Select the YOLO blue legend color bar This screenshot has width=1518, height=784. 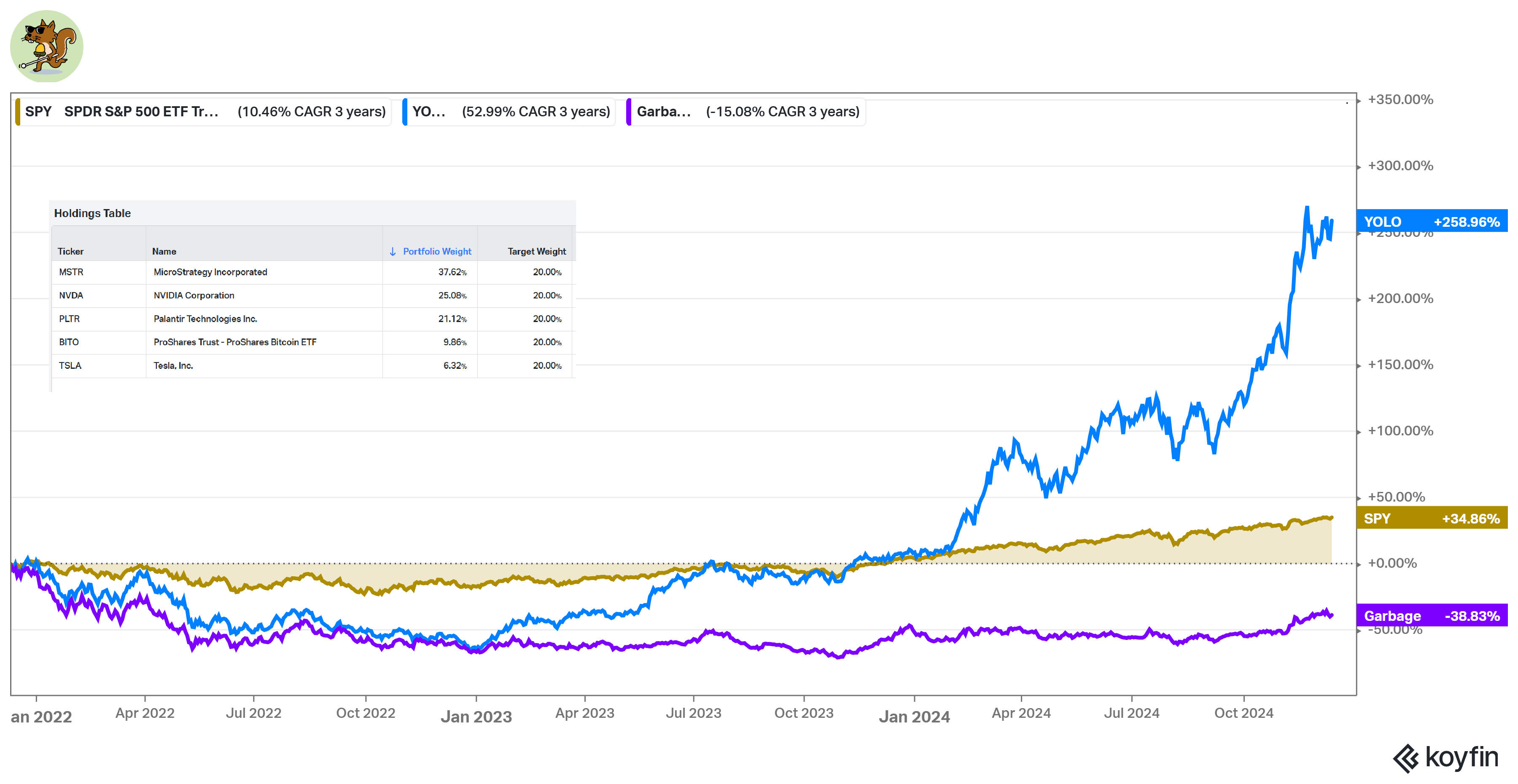[405, 112]
